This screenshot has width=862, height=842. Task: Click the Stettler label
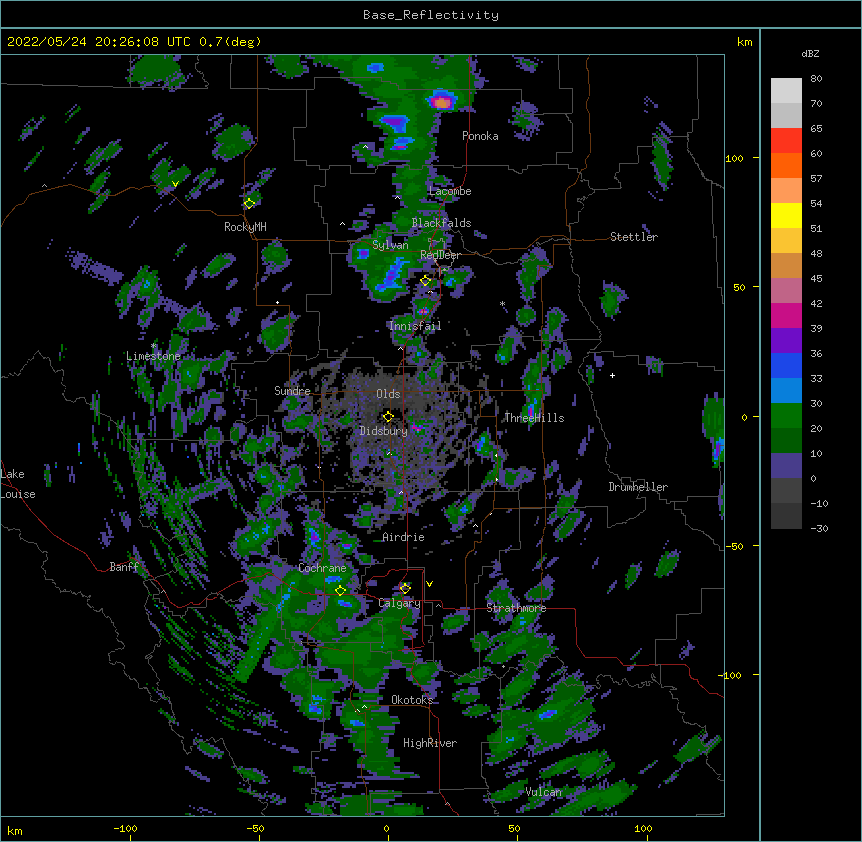pyautogui.click(x=634, y=237)
